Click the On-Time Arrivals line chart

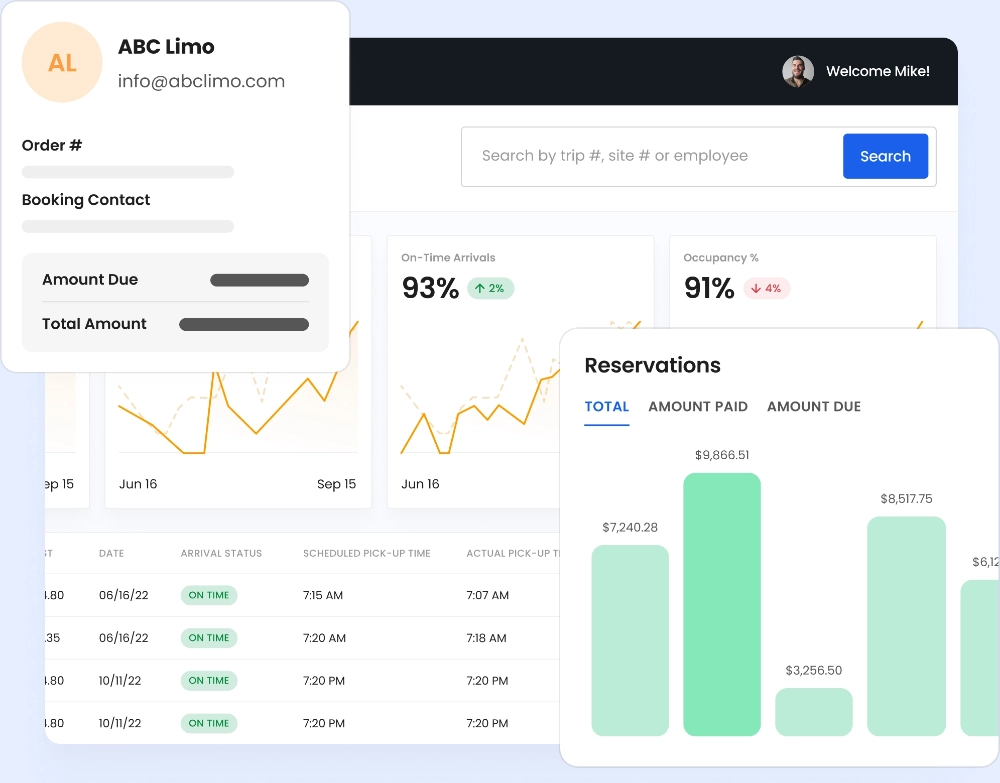480,389
